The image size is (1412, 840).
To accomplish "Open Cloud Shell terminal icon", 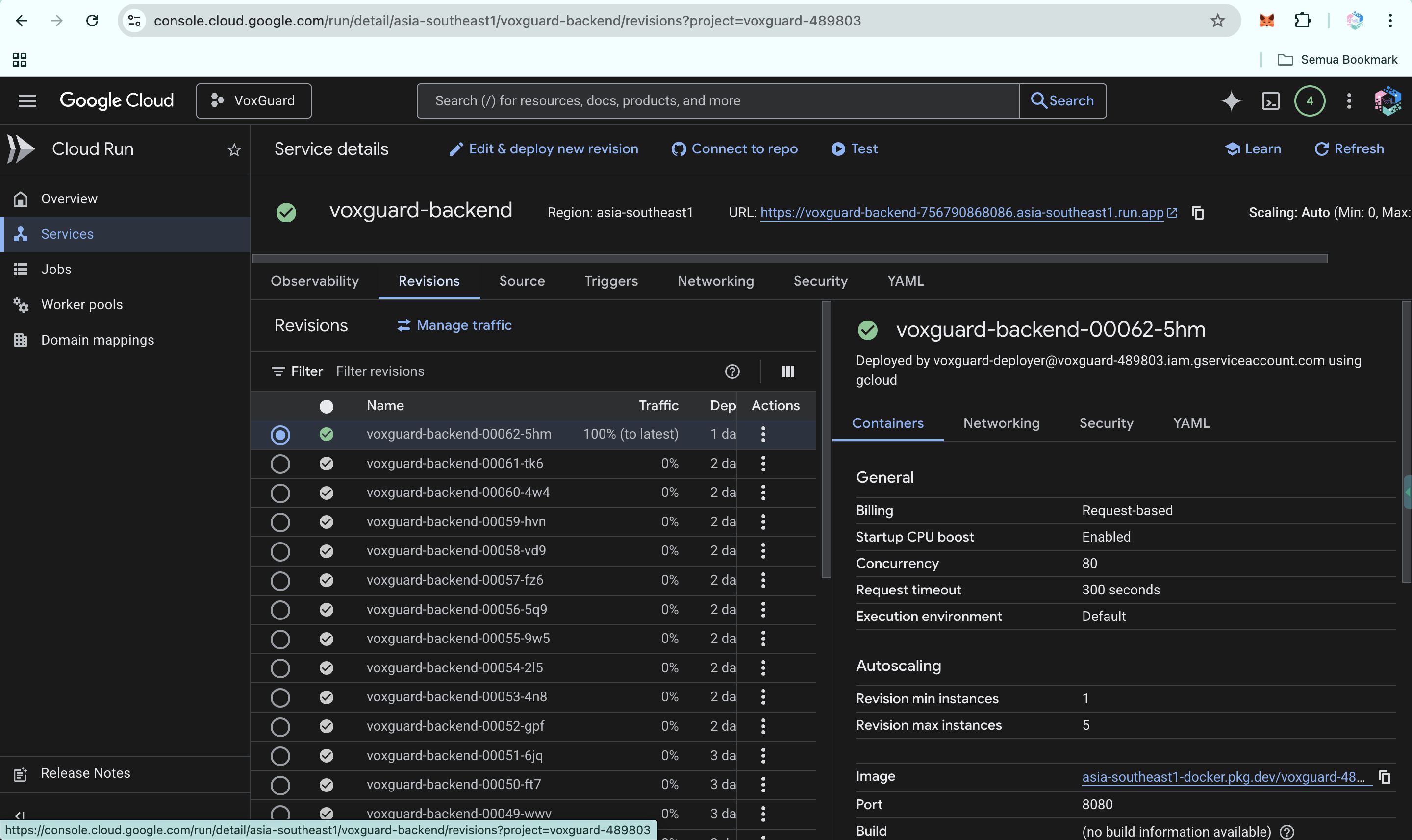I will click(x=1270, y=101).
